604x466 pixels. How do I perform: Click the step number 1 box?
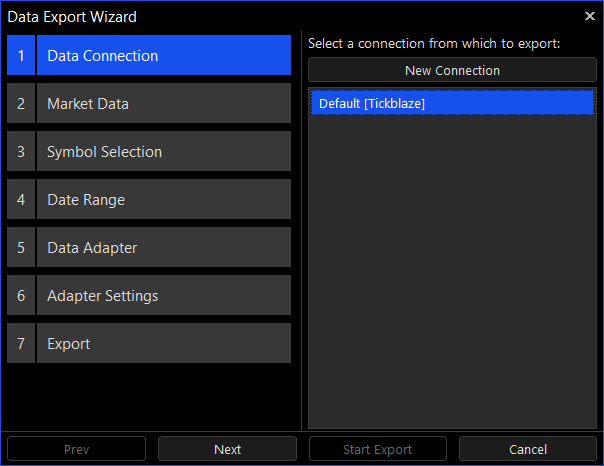(21, 56)
